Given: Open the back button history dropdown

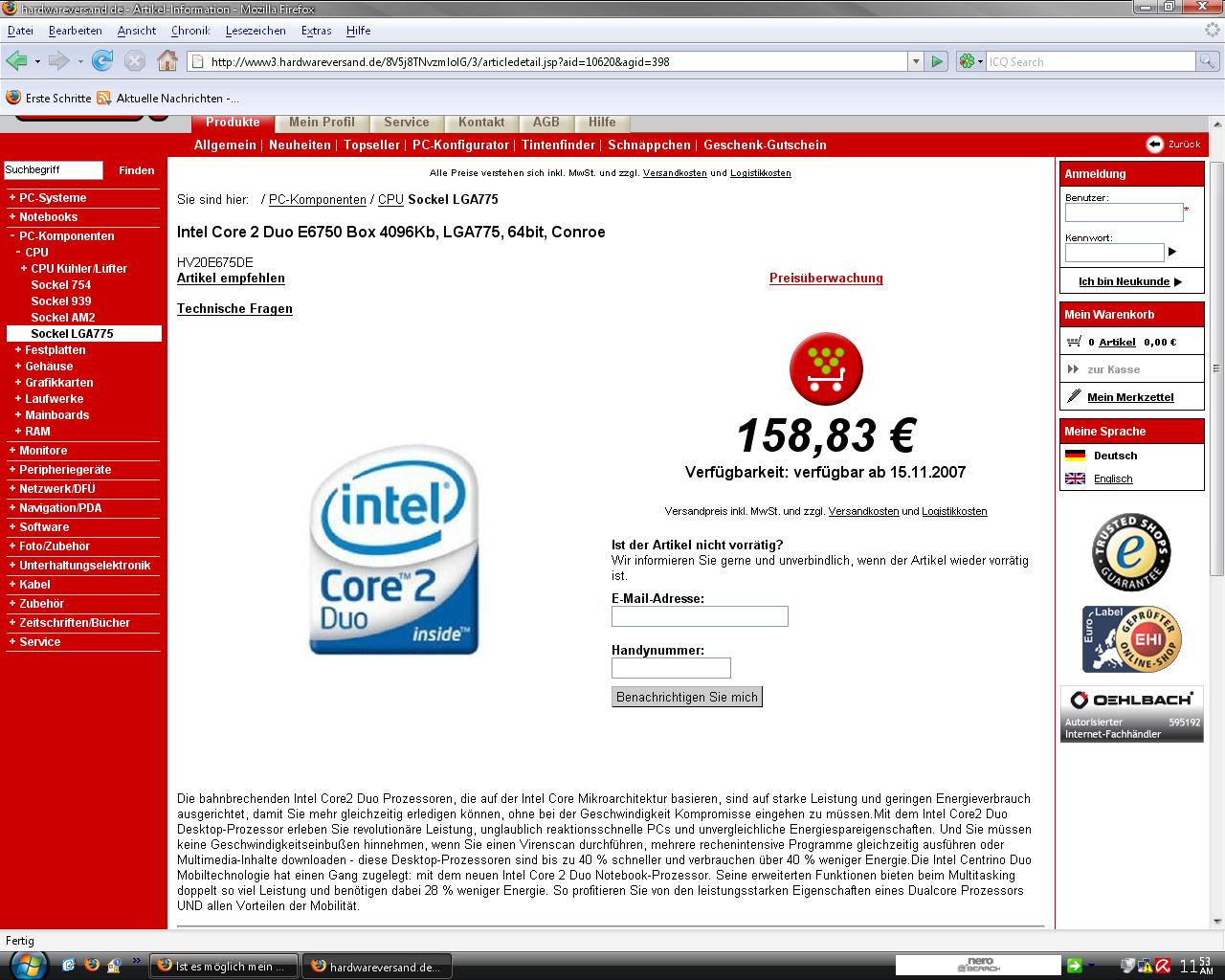Looking at the screenshot, I should [37, 61].
